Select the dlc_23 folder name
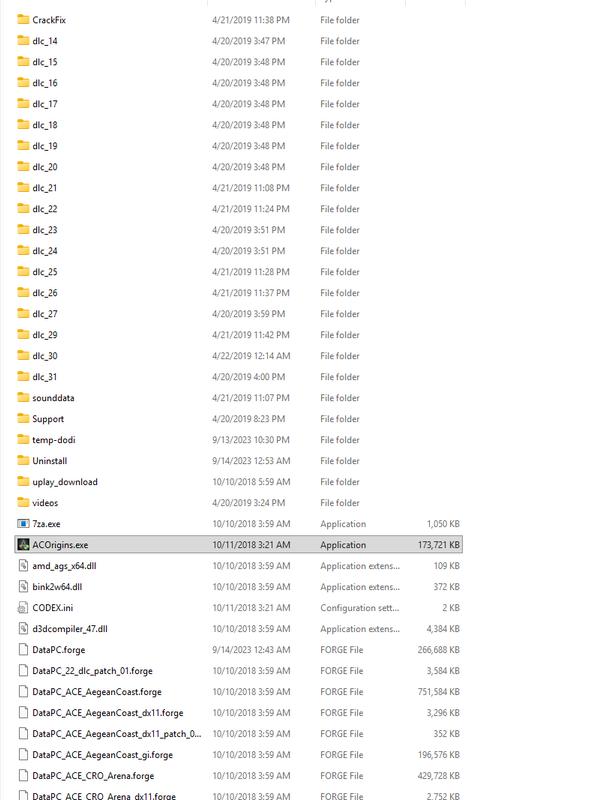 click(45, 230)
